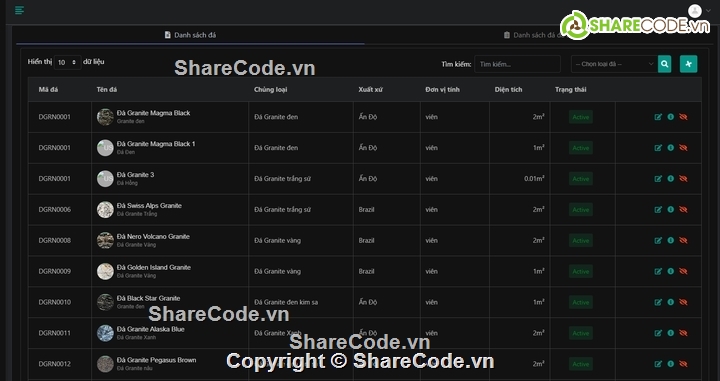Hide Đá Golden Island Granite via eye-slash

click(x=683, y=271)
